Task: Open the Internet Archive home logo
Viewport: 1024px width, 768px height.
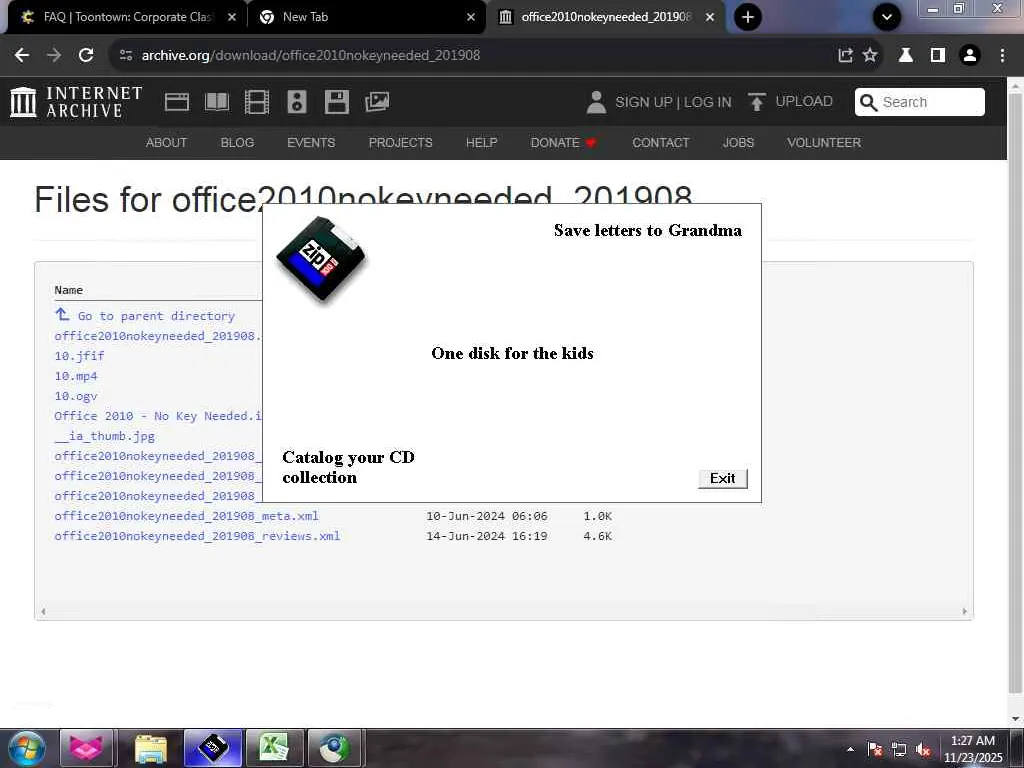Action: point(76,102)
